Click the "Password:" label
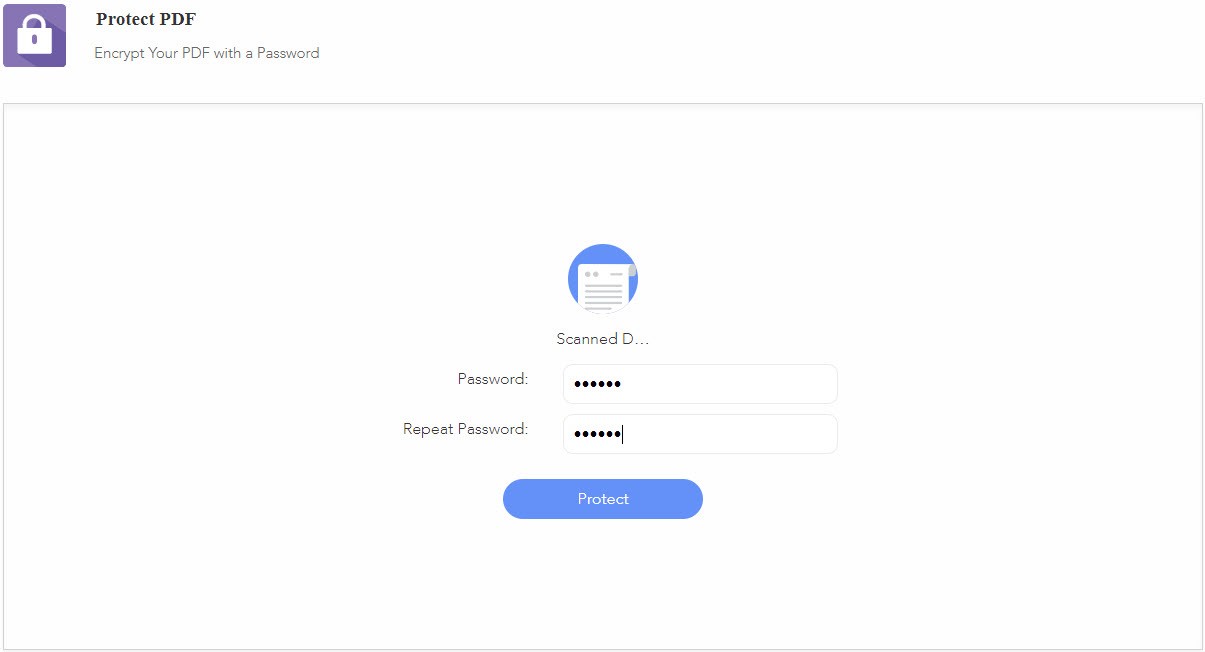Image resolution: width=1205 pixels, height=652 pixels. click(x=493, y=379)
